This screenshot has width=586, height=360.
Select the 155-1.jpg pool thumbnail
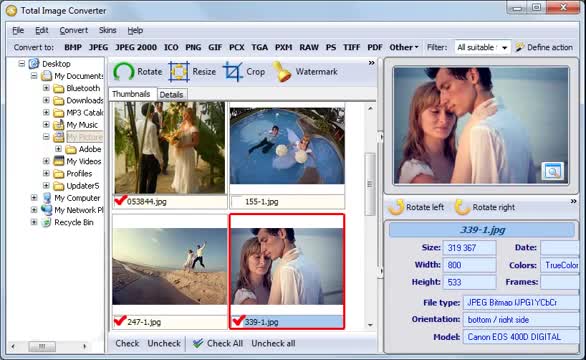(x=287, y=146)
